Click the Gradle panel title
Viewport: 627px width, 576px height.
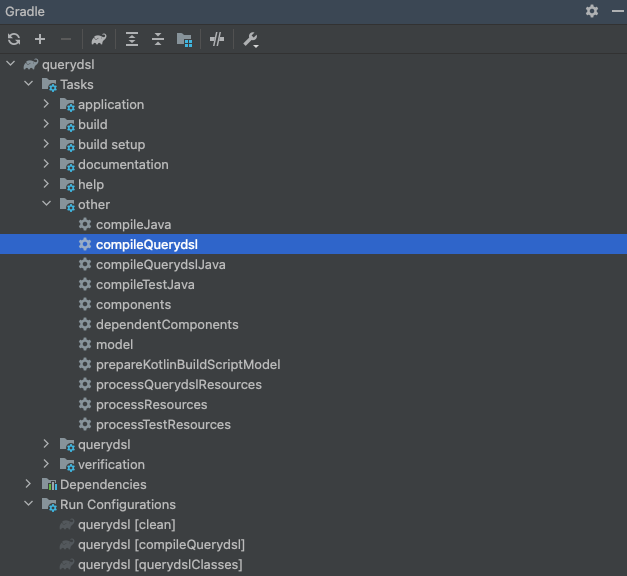click(x=25, y=11)
